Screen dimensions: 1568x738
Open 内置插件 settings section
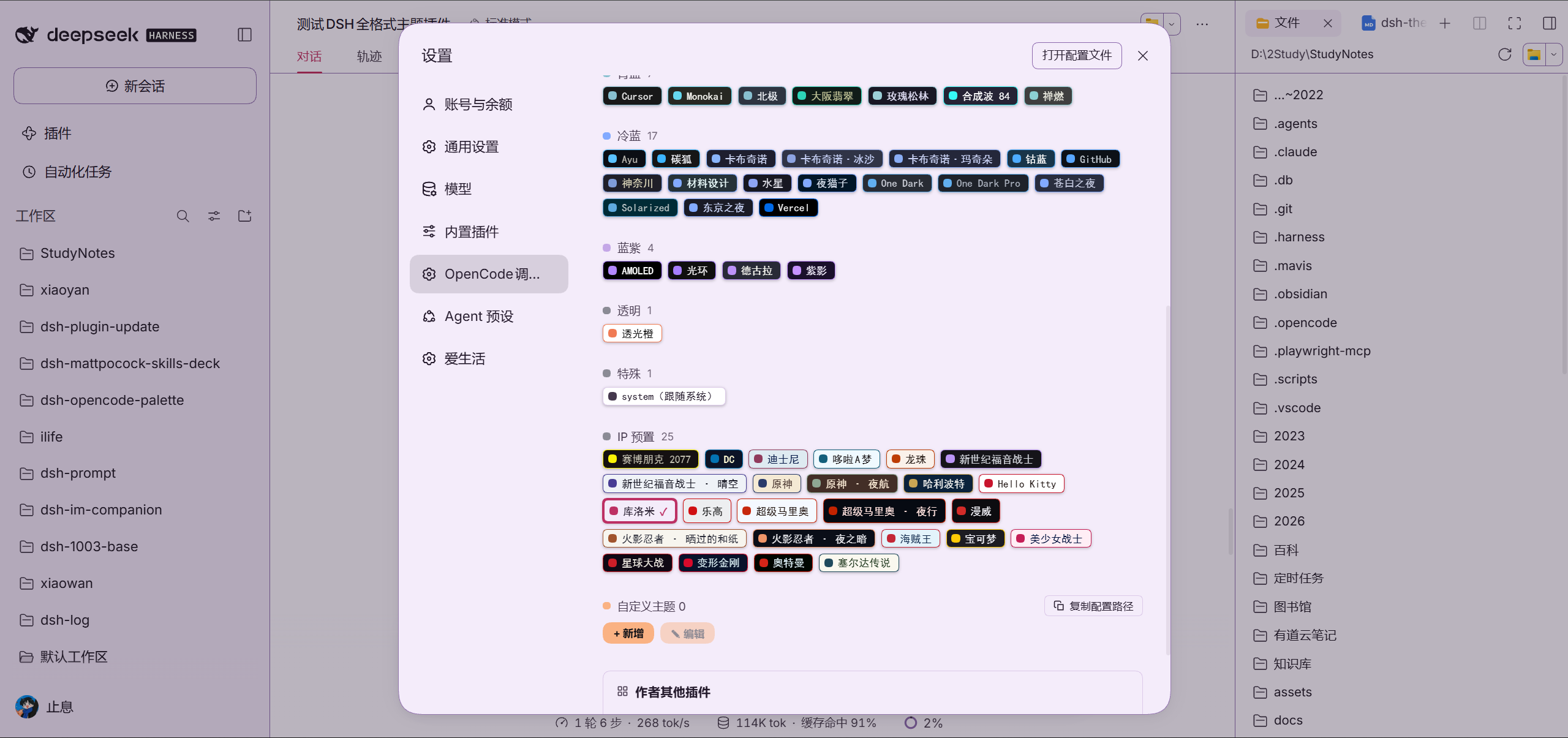pyautogui.click(x=489, y=232)
